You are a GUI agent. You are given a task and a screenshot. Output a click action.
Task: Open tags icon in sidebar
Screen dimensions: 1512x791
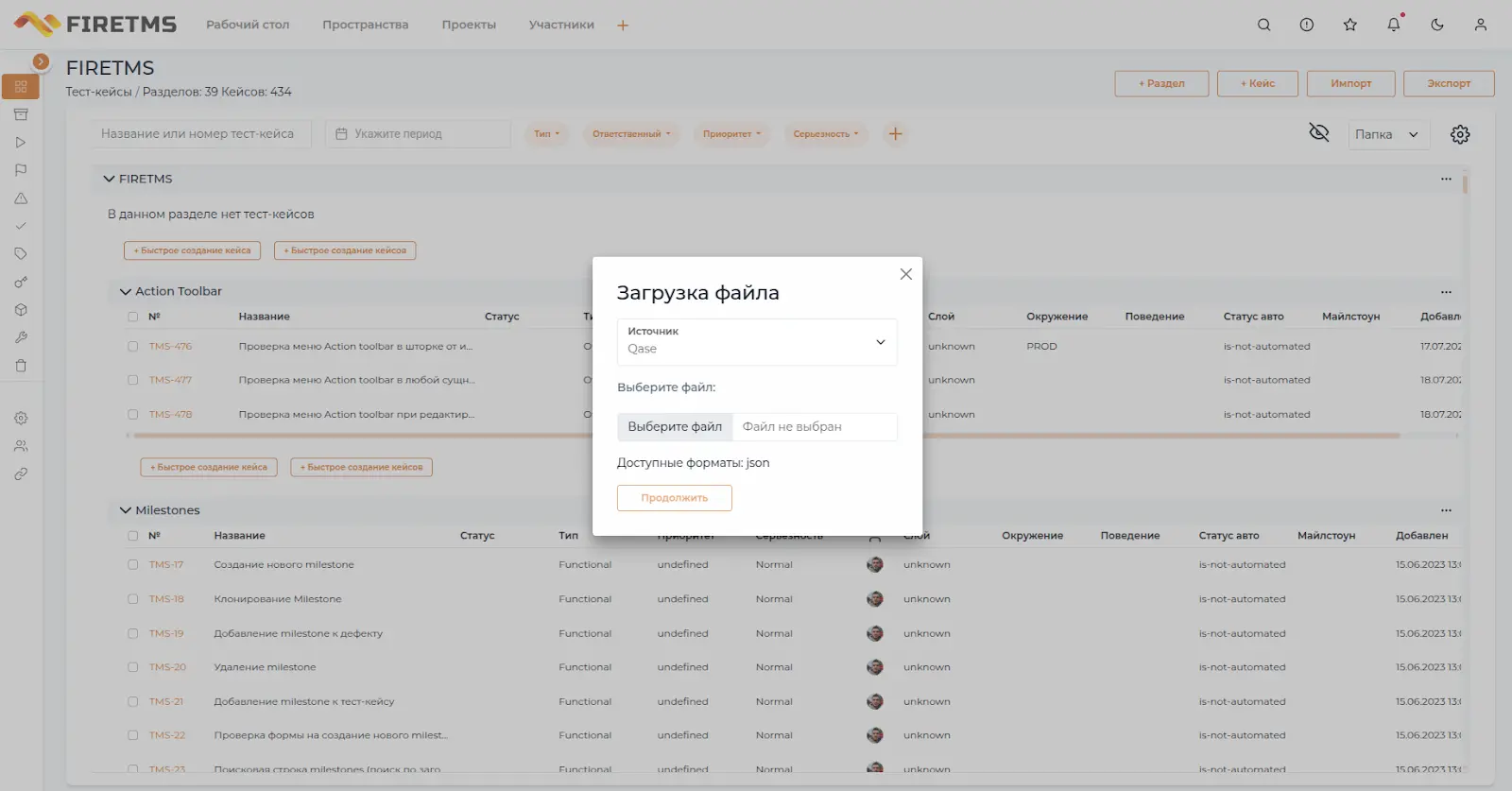21,254
